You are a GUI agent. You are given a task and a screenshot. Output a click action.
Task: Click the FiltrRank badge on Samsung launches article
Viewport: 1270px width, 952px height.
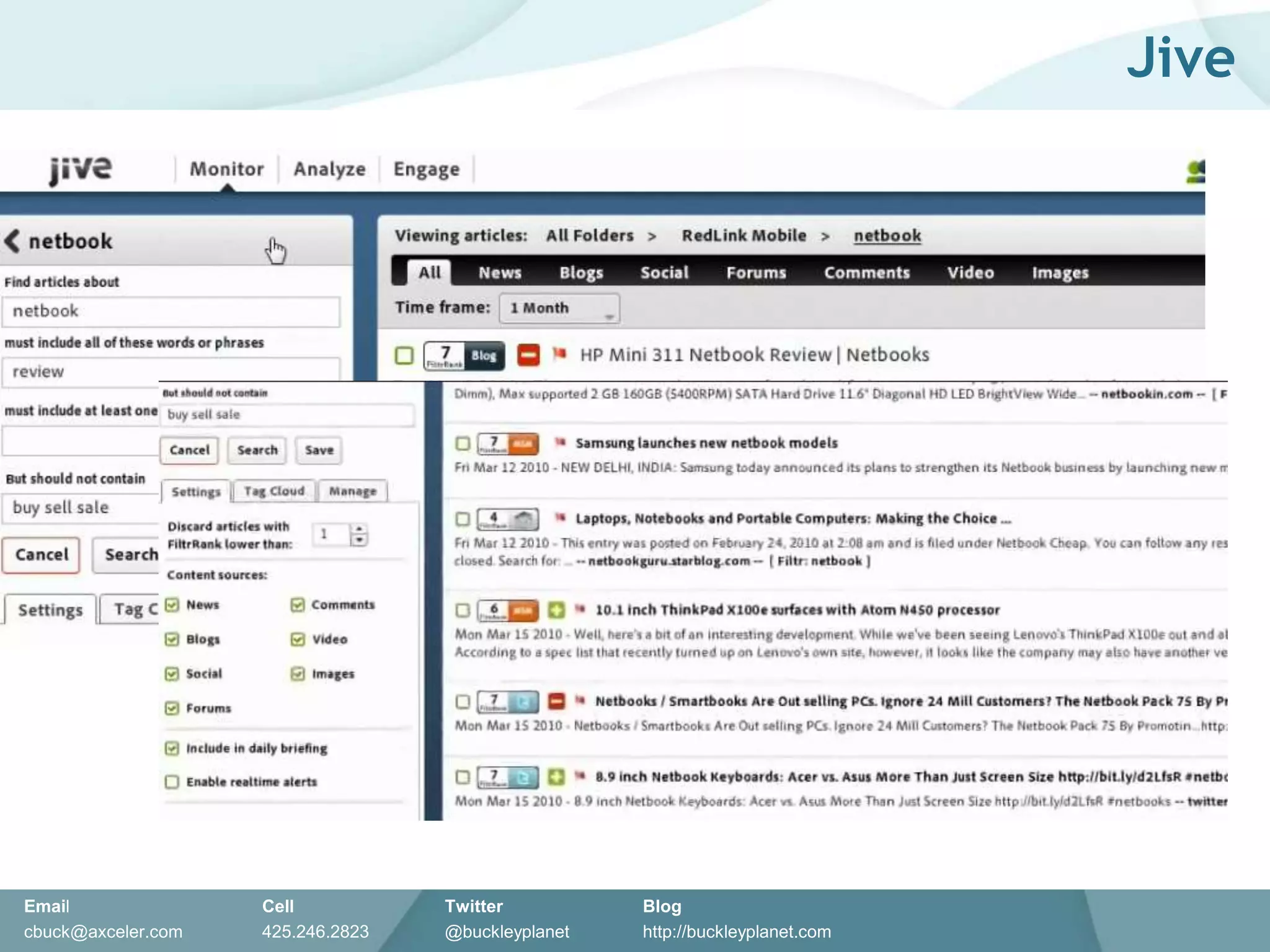pos(507,444)
